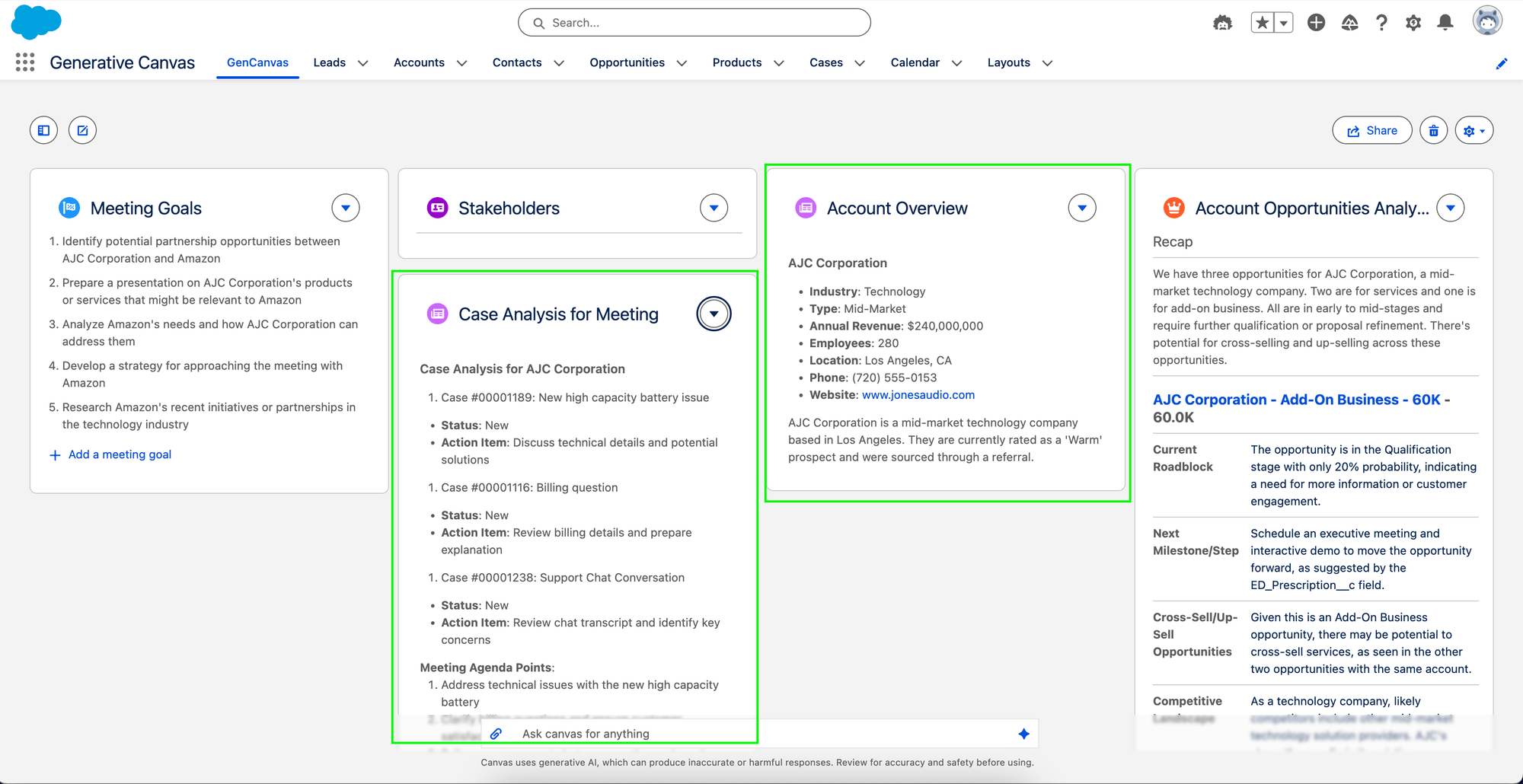Click the edit canvas pencil icon

pyautogui.click(x=81, y=130)
